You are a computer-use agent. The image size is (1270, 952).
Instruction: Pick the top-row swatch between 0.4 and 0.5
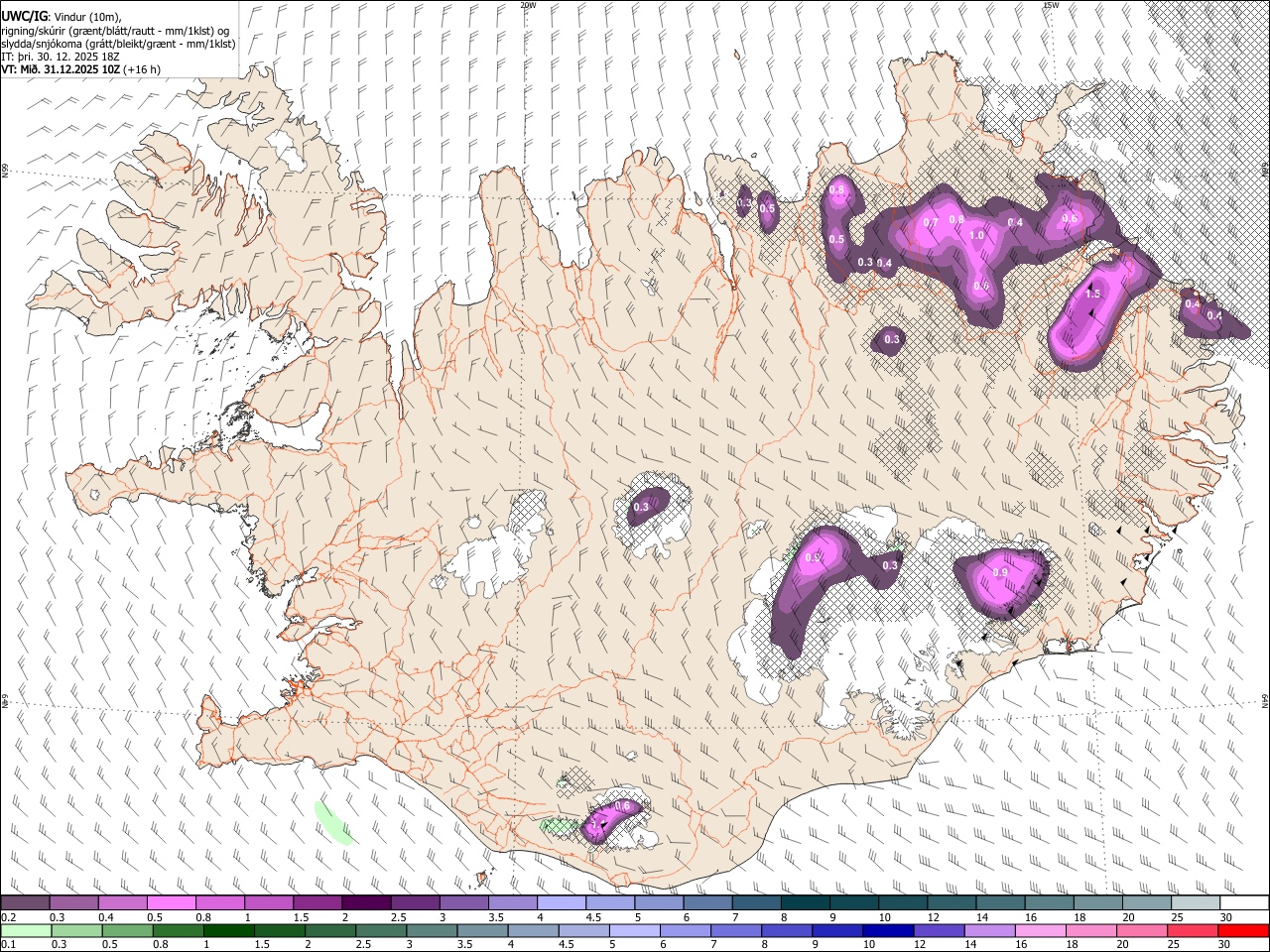pyautogui.click(x=122, y=903)
